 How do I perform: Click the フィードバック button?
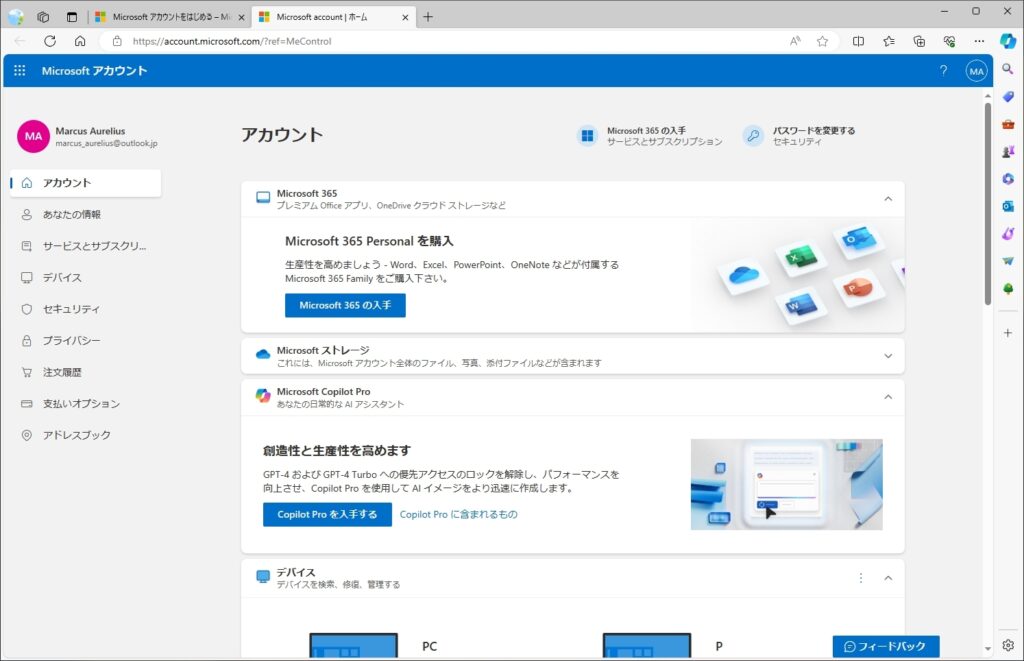click(x=885, y=646)
